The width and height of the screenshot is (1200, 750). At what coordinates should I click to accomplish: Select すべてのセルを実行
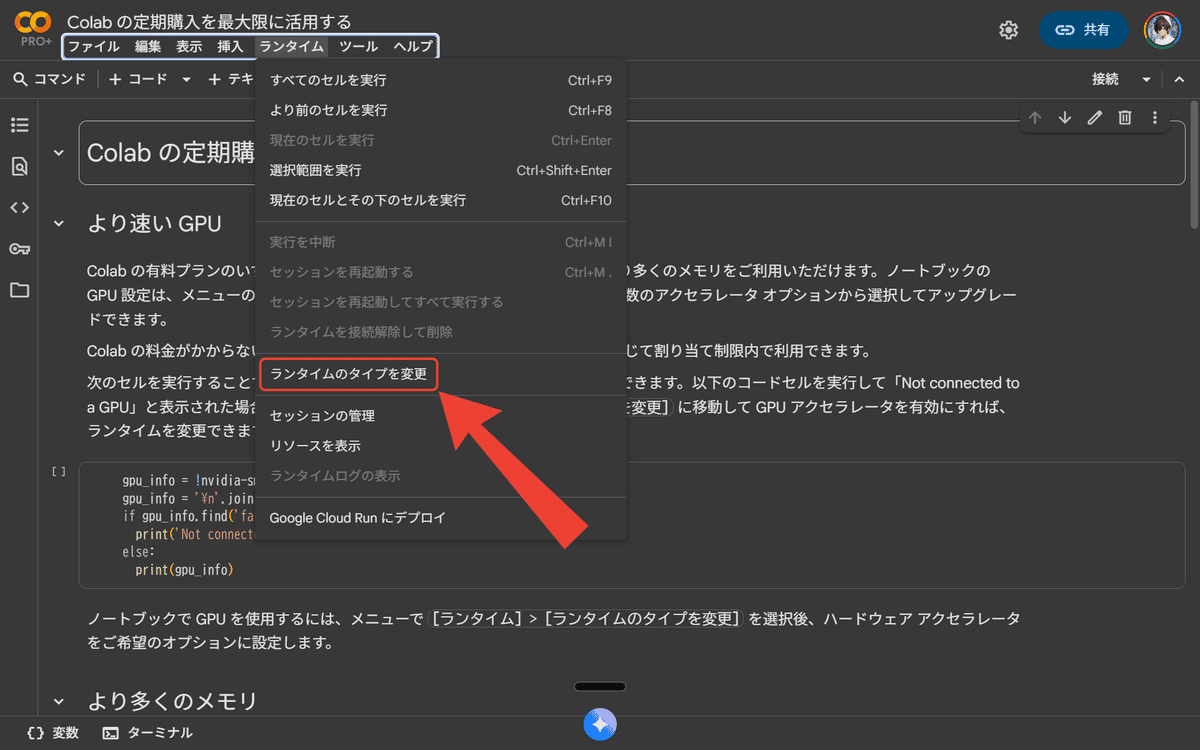pos(441,80)
